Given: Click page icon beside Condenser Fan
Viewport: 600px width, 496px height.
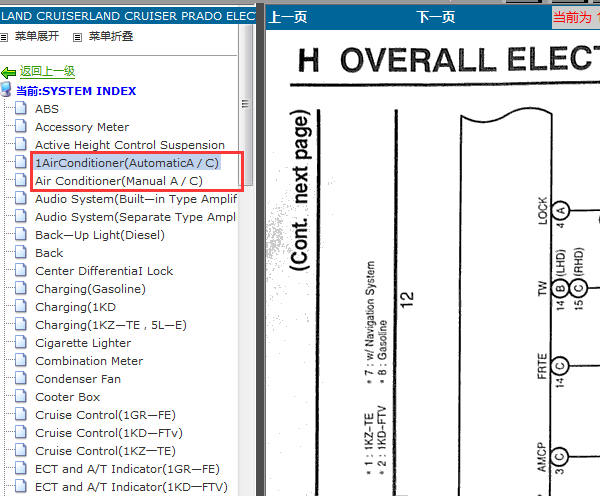Looking at the screenshot, I should (21, 378).
